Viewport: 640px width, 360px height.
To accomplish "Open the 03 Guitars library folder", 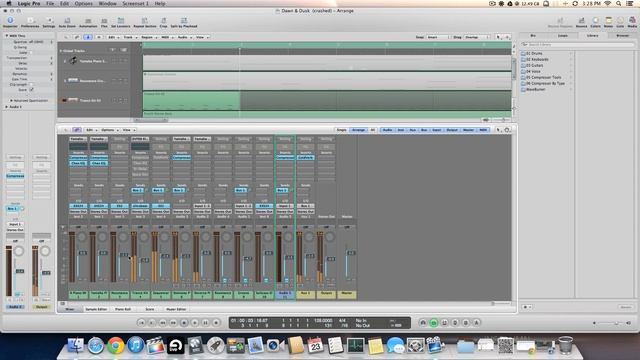I will [x=536, y=65].
